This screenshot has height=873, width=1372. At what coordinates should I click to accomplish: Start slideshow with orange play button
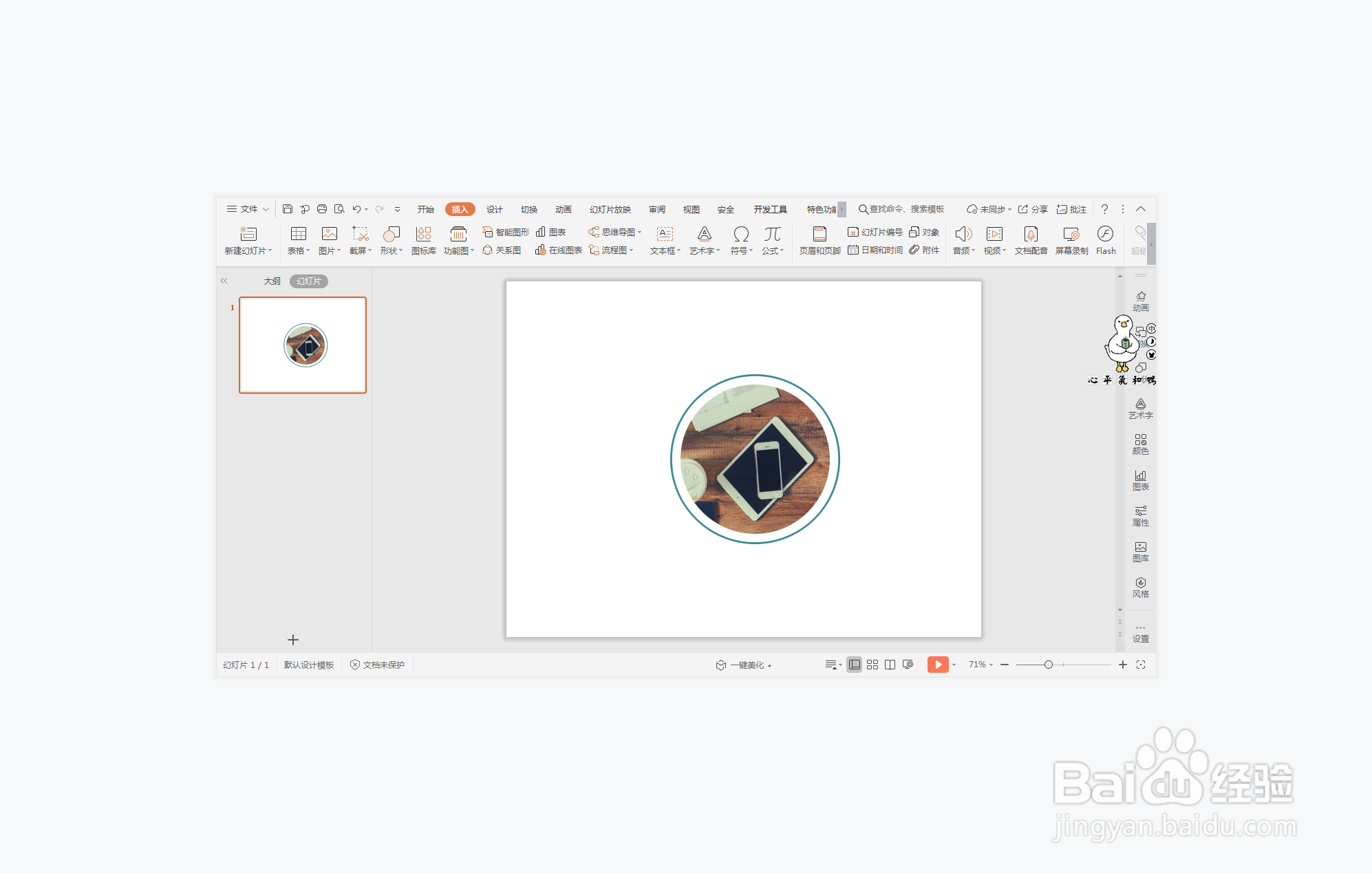coord(937,665)
